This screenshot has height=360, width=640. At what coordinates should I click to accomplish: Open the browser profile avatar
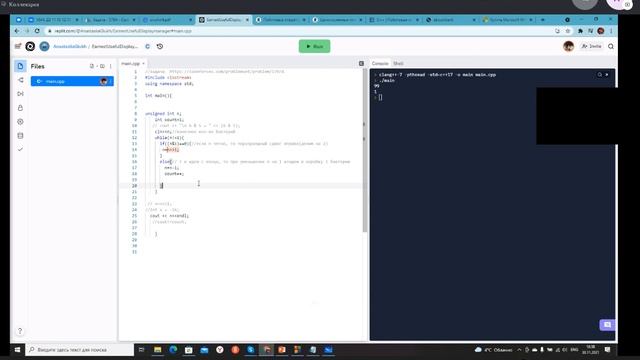tap(601, 31)
